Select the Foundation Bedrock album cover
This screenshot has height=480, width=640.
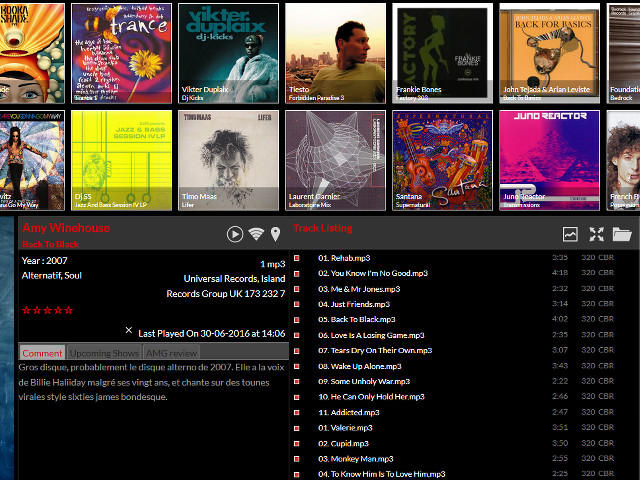pos(623,53)
